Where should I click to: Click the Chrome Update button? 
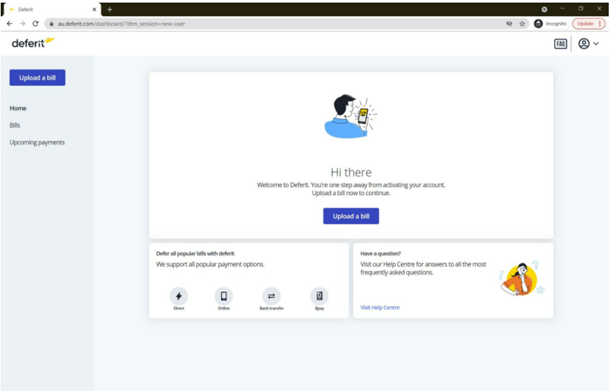click(x=589, y=24)
